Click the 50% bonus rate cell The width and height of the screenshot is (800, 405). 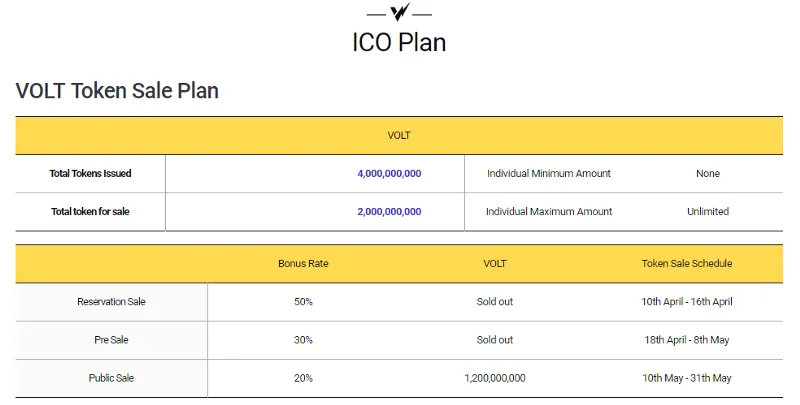pos(303,302)
